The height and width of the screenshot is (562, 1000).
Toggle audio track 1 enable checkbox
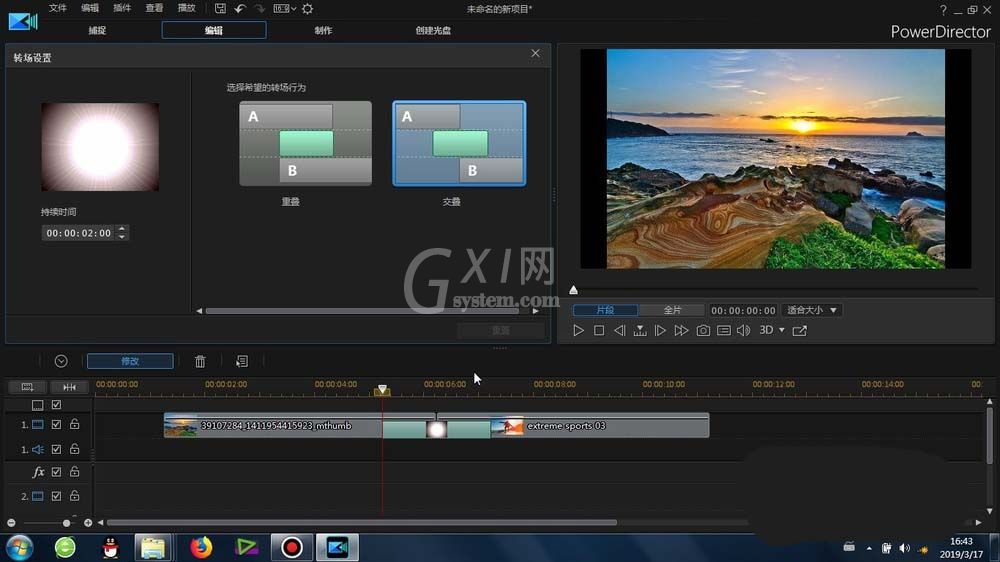pyautogui.click(x=56, y=449)
